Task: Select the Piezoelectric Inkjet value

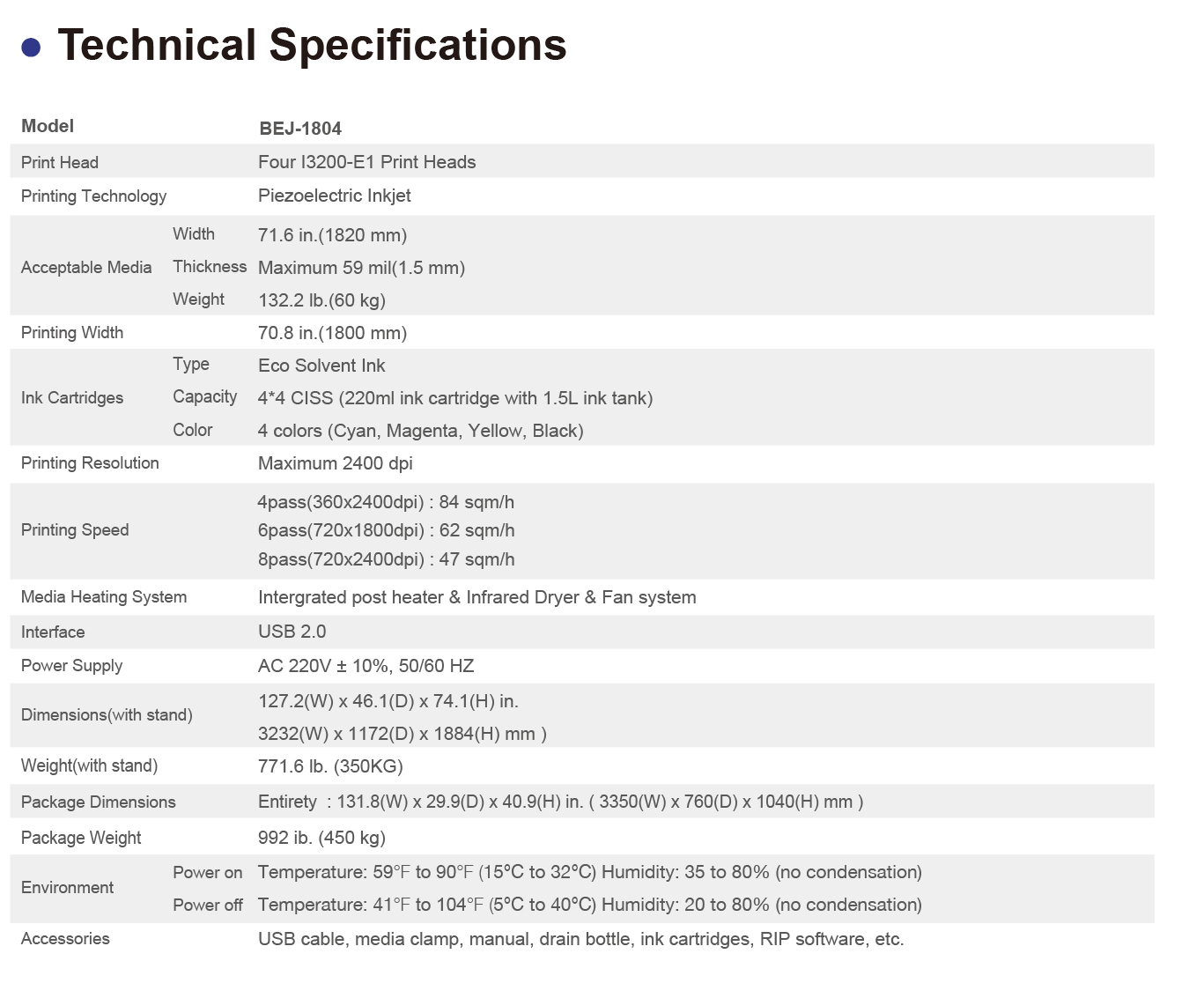Action: (334, 196)
